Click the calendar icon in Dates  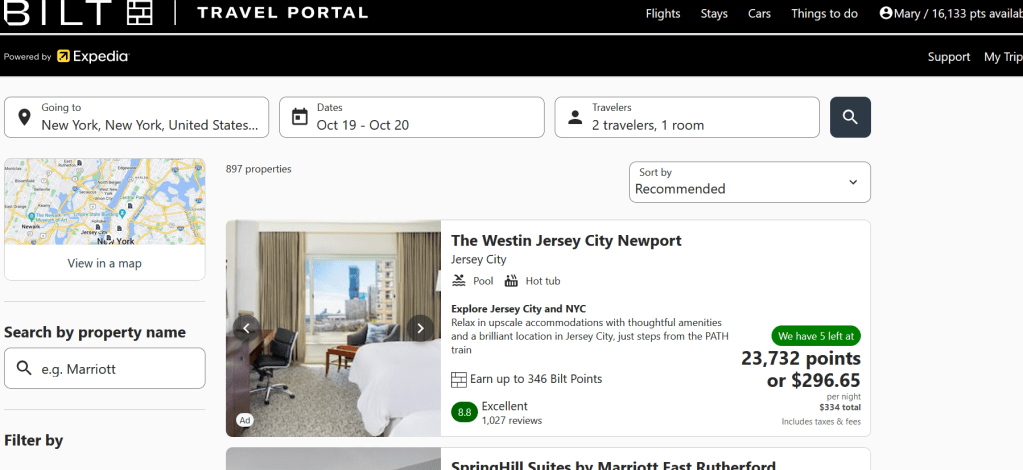point(299,117)
